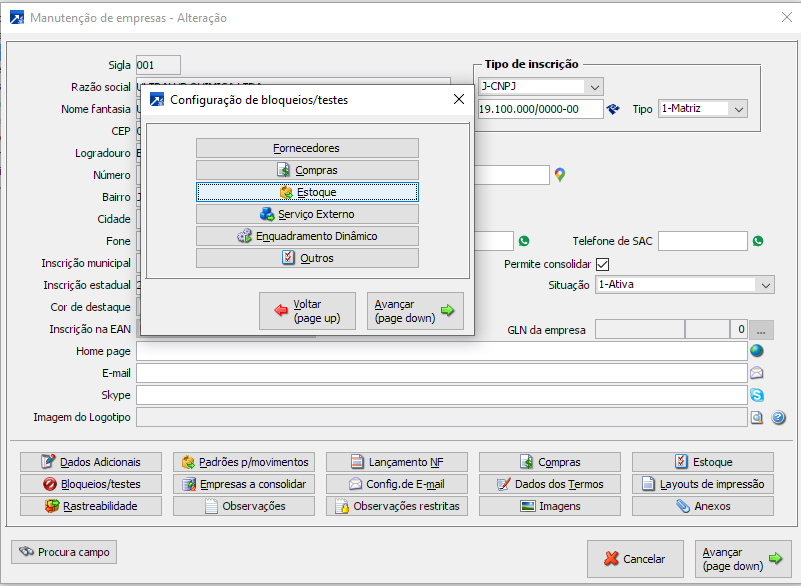The image size is (801, 586).
Task: Click the Skype icon
Action: point(757,395)
